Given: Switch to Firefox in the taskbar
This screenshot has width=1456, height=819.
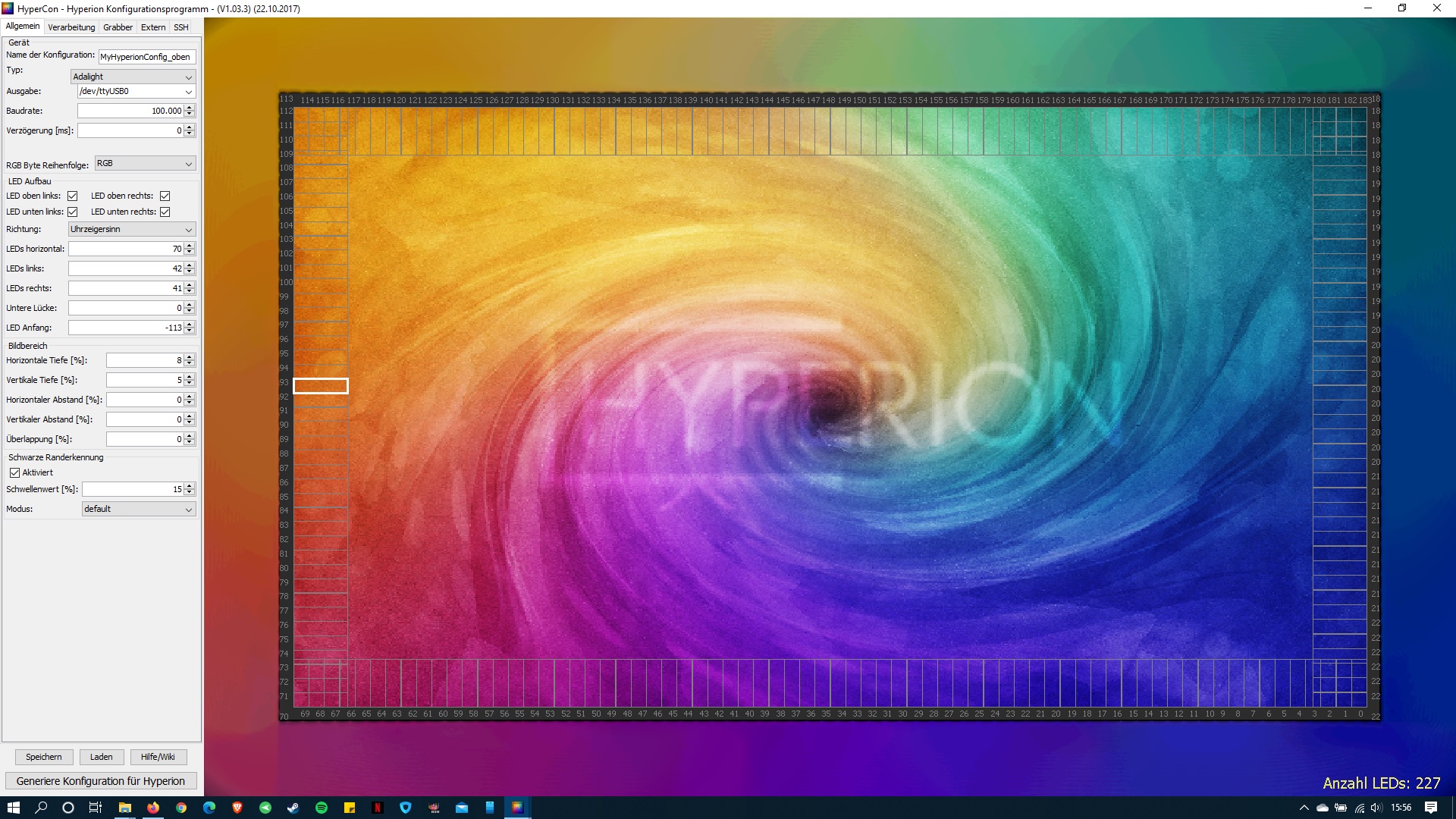Looking at the screenshot, I should [x=153, y=808].
